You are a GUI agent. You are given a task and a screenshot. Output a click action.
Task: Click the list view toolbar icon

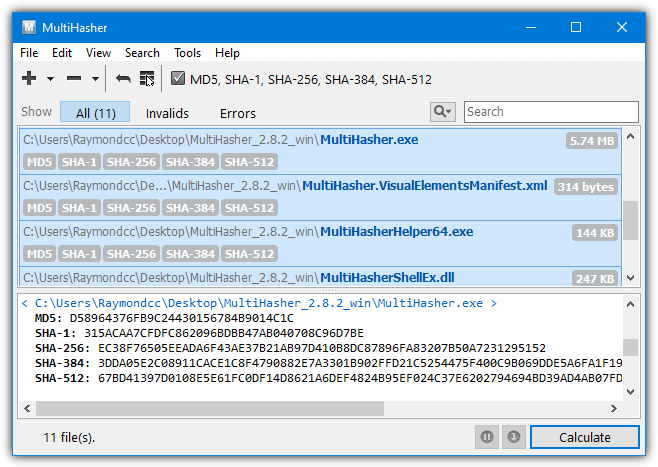click(x=147, y=78)
